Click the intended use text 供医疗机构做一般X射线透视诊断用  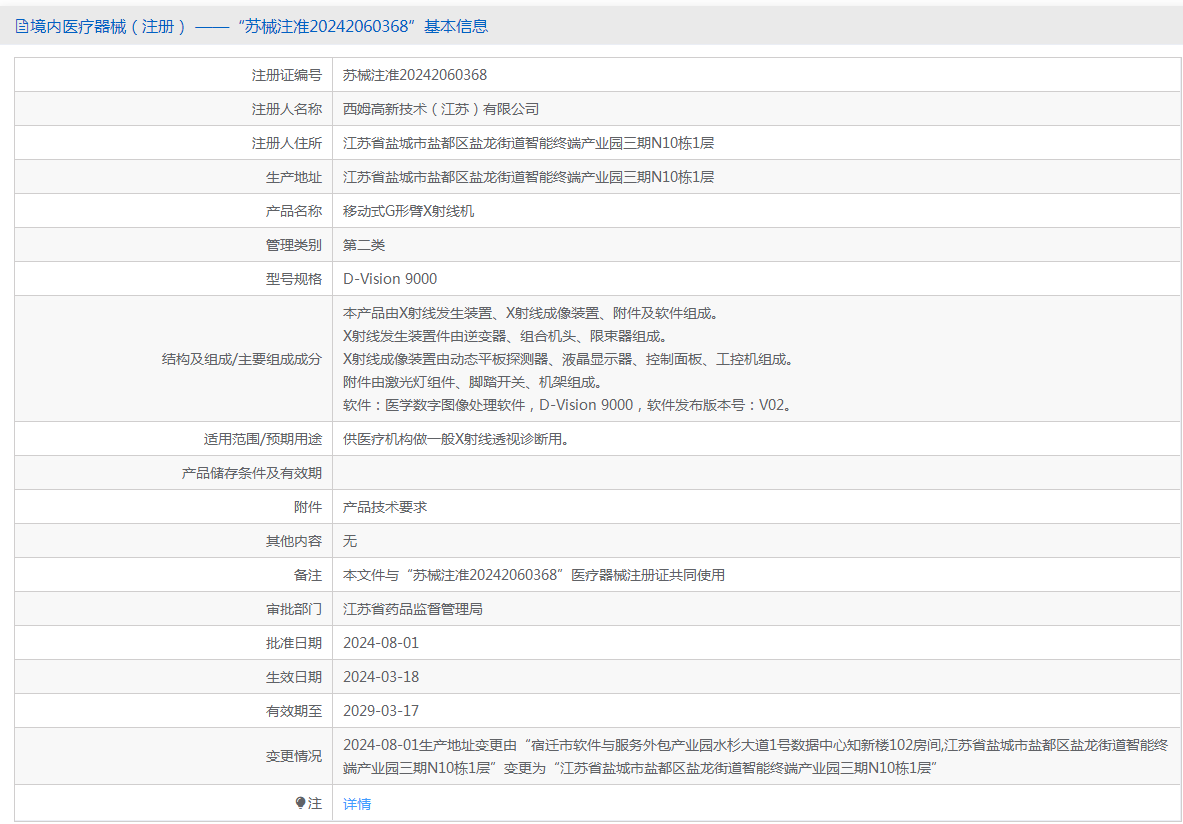point(455,439)
